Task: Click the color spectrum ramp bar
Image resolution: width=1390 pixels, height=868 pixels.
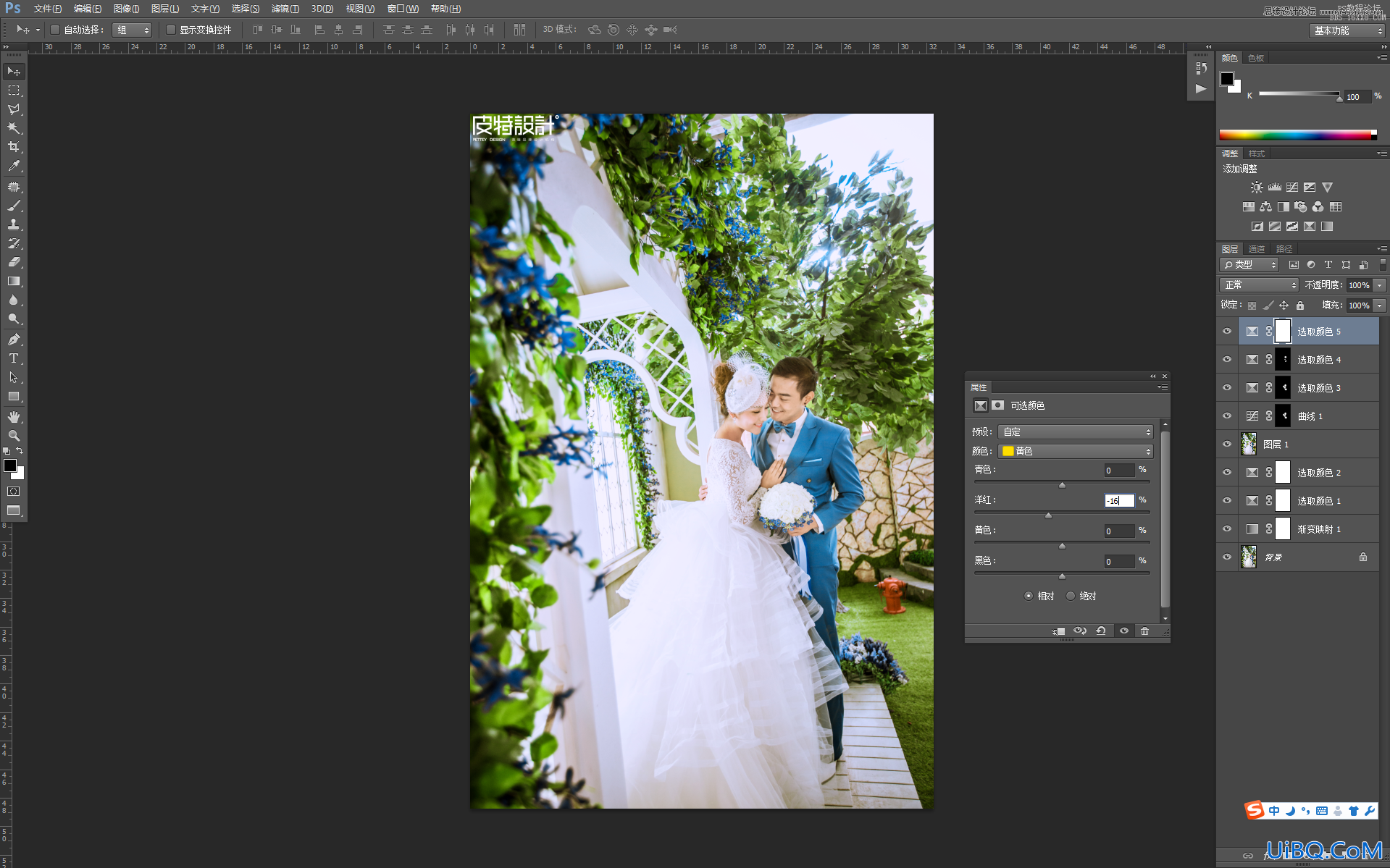Action: point(1298,135)
